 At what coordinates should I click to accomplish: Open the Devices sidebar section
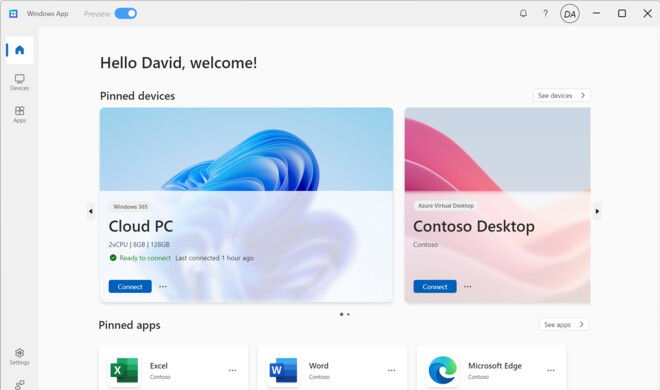[x=19, y=82]
